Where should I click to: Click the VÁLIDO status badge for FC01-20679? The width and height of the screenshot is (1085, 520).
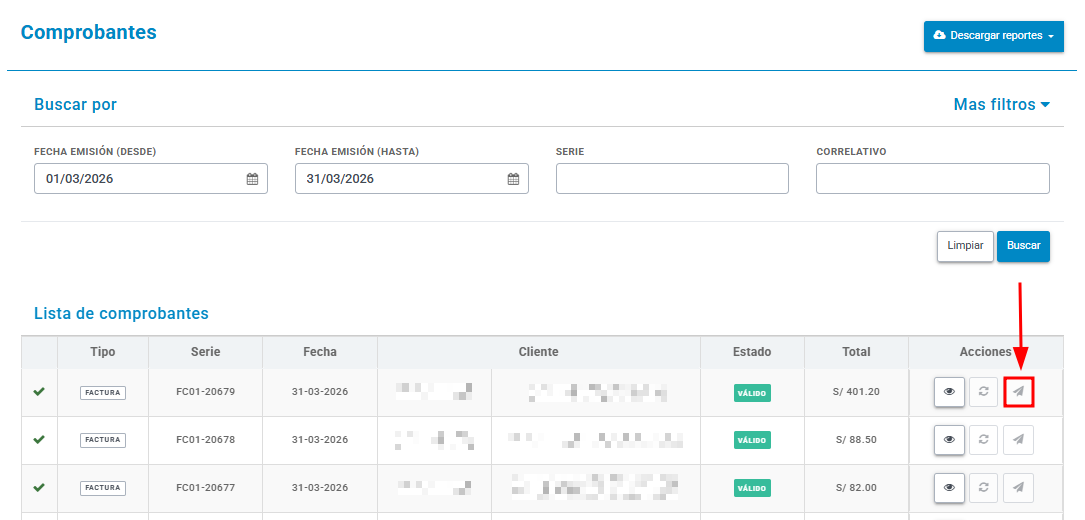(752, 393)
